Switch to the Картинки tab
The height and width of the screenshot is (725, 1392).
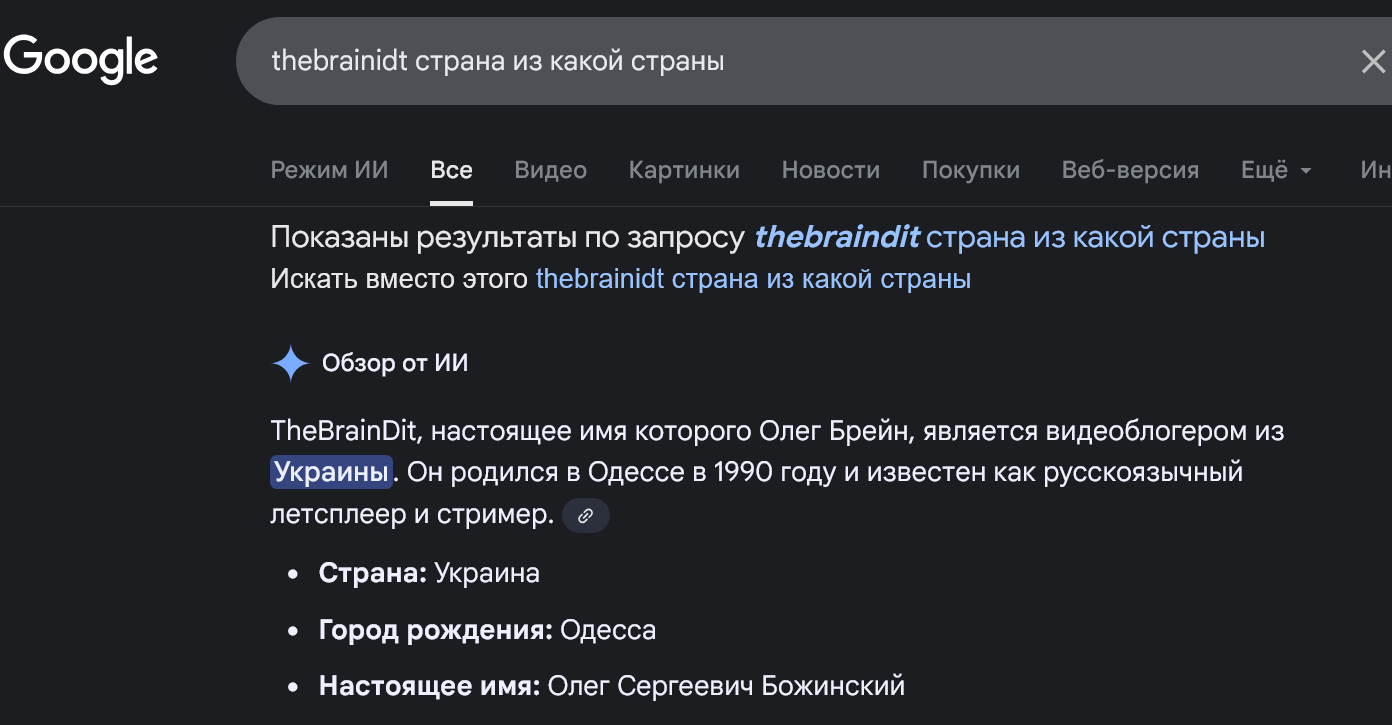tap(684, 170)
